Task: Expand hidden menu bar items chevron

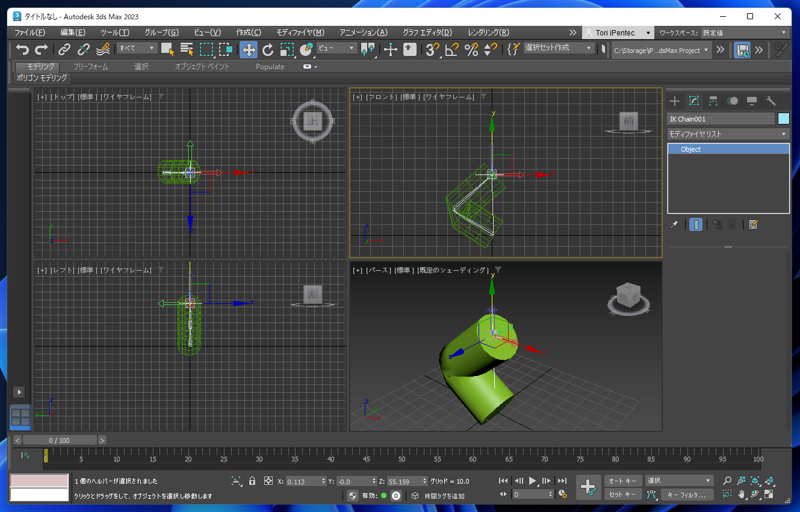Action: [572, 33]
